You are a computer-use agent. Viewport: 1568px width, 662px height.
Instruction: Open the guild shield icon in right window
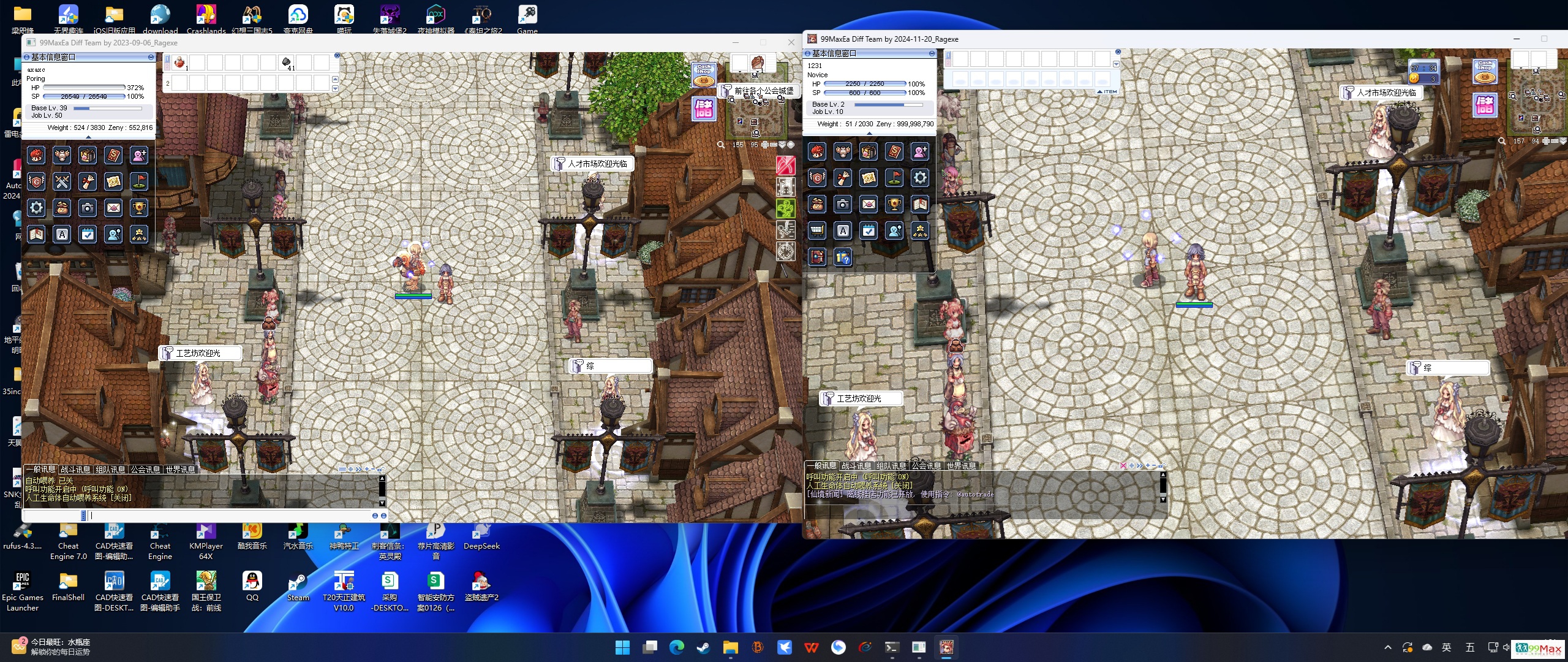(x=817, y=178)
